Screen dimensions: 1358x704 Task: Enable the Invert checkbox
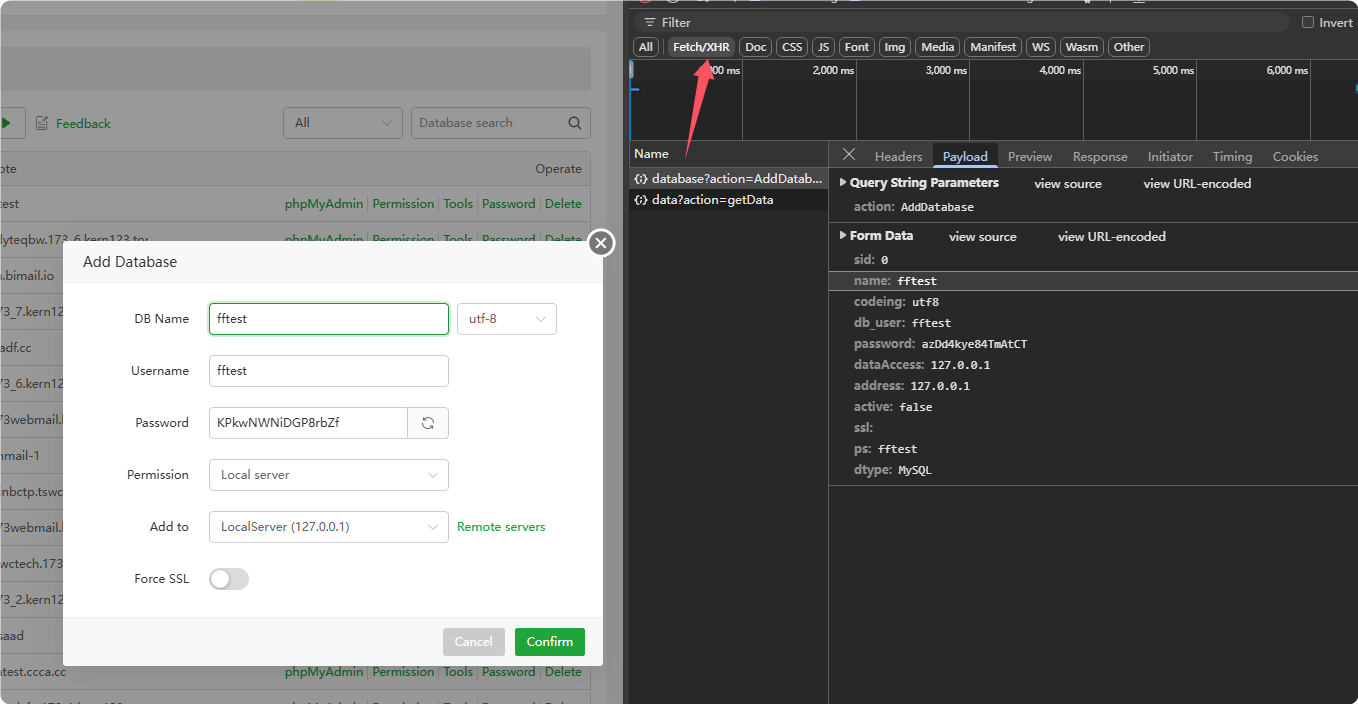click(1308, 22)
